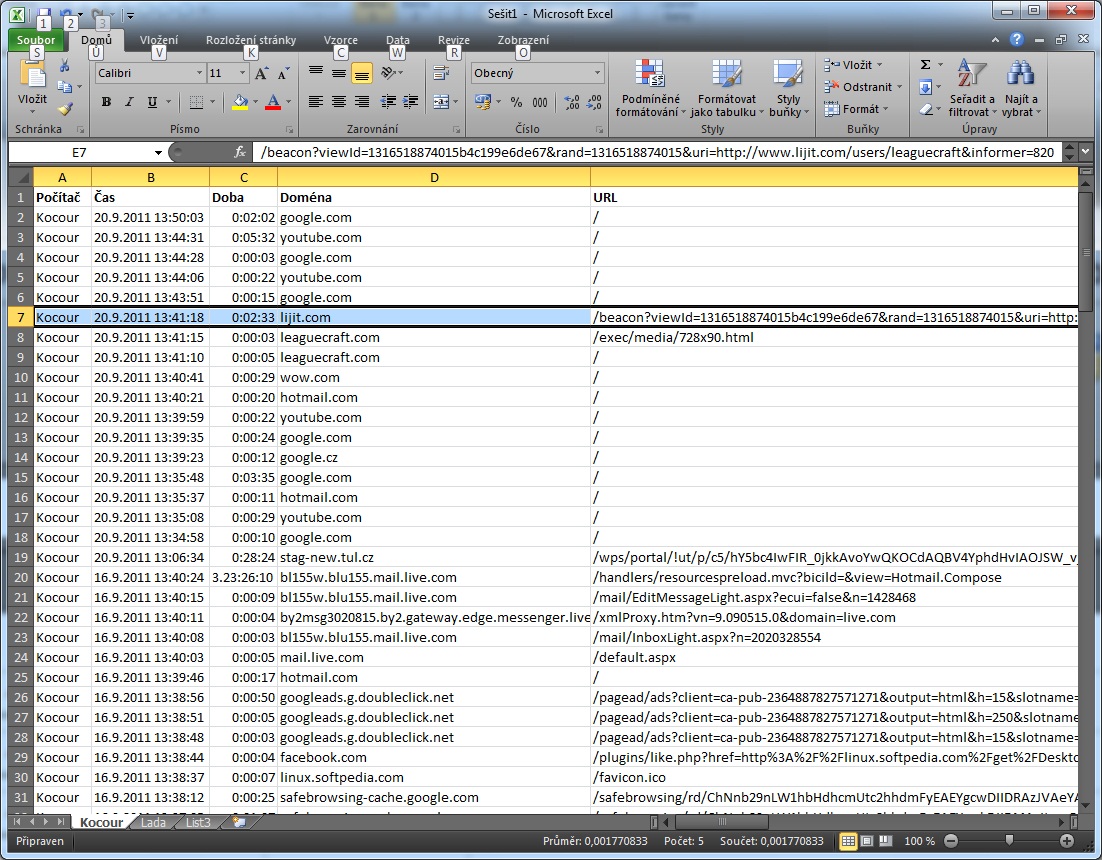
Task: Toggle align text right
Action: pos(362,102)
